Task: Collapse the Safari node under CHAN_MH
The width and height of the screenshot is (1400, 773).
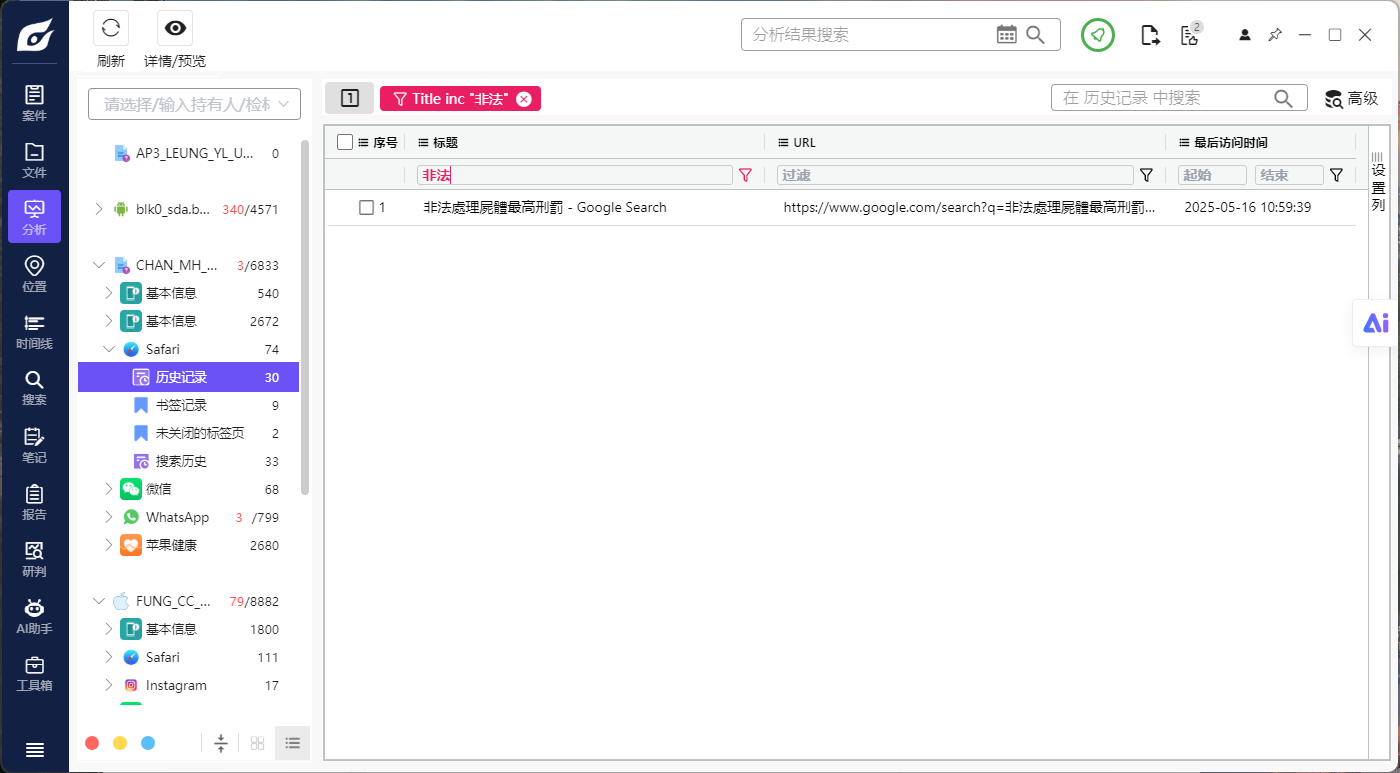Action: coord(109,349)
